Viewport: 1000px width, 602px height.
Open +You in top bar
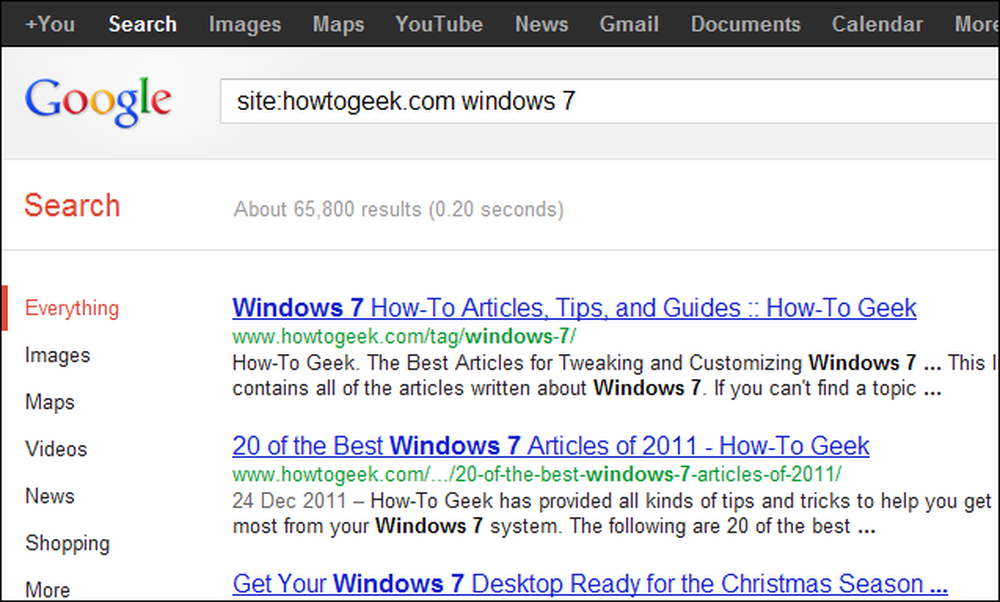pyautogui.click(x=50, y=24)
